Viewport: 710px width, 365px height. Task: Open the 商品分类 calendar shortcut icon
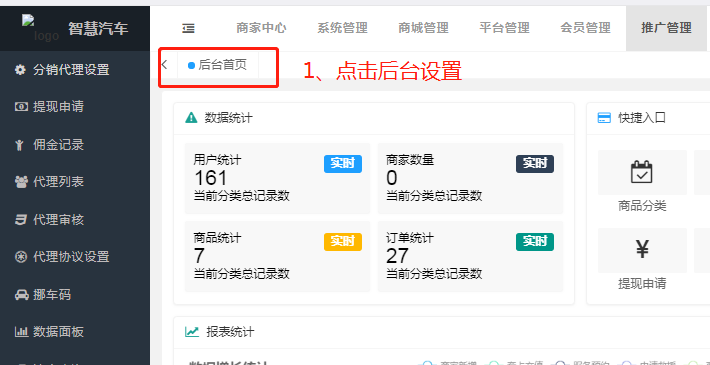click(x=642, y=173)
